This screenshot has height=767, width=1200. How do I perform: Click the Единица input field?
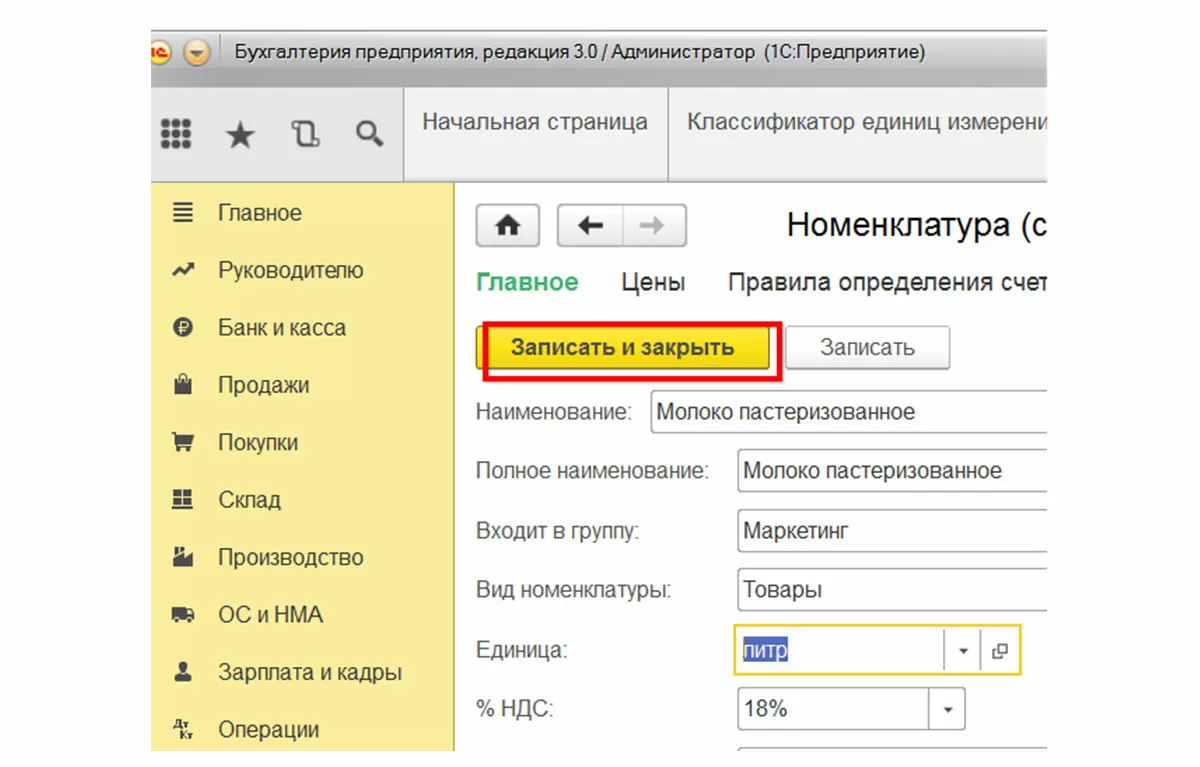840,651
